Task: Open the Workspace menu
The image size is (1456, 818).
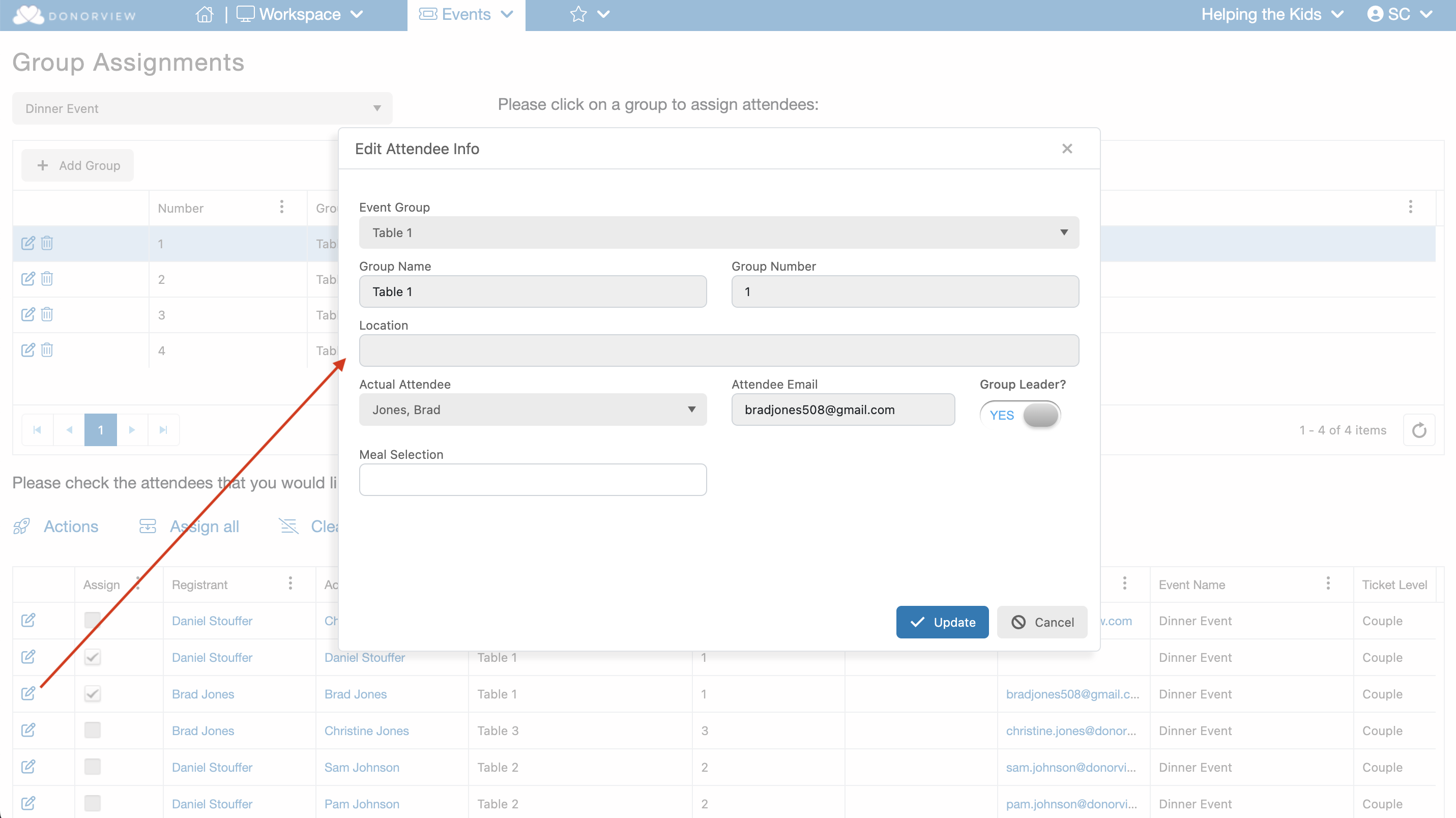Action: 300,14
